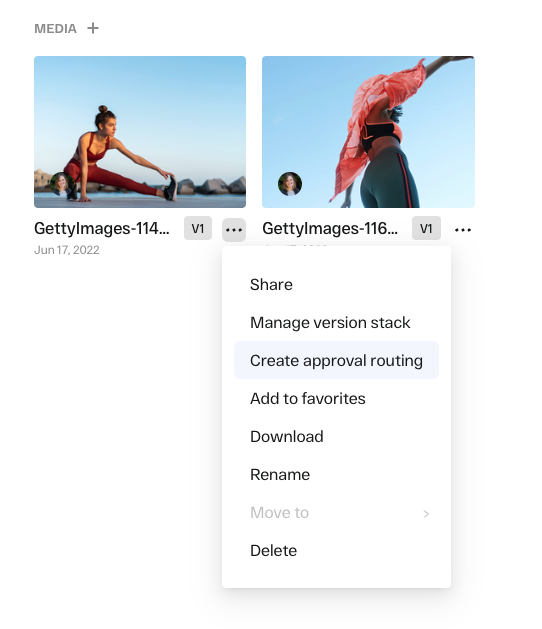
Task: Click the GettyImages-114 file name
Action: (x=102, y=228)
